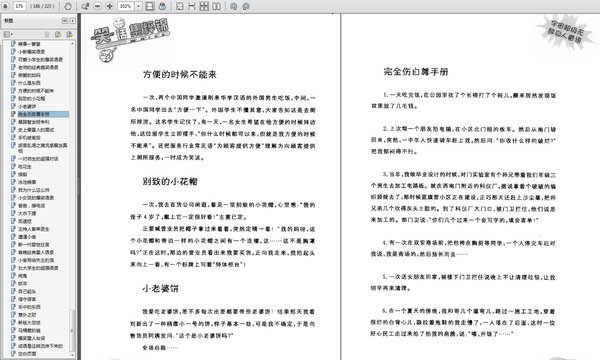Click heading 方便的时候不能来 on left page
600x360 pixels.
179,74
